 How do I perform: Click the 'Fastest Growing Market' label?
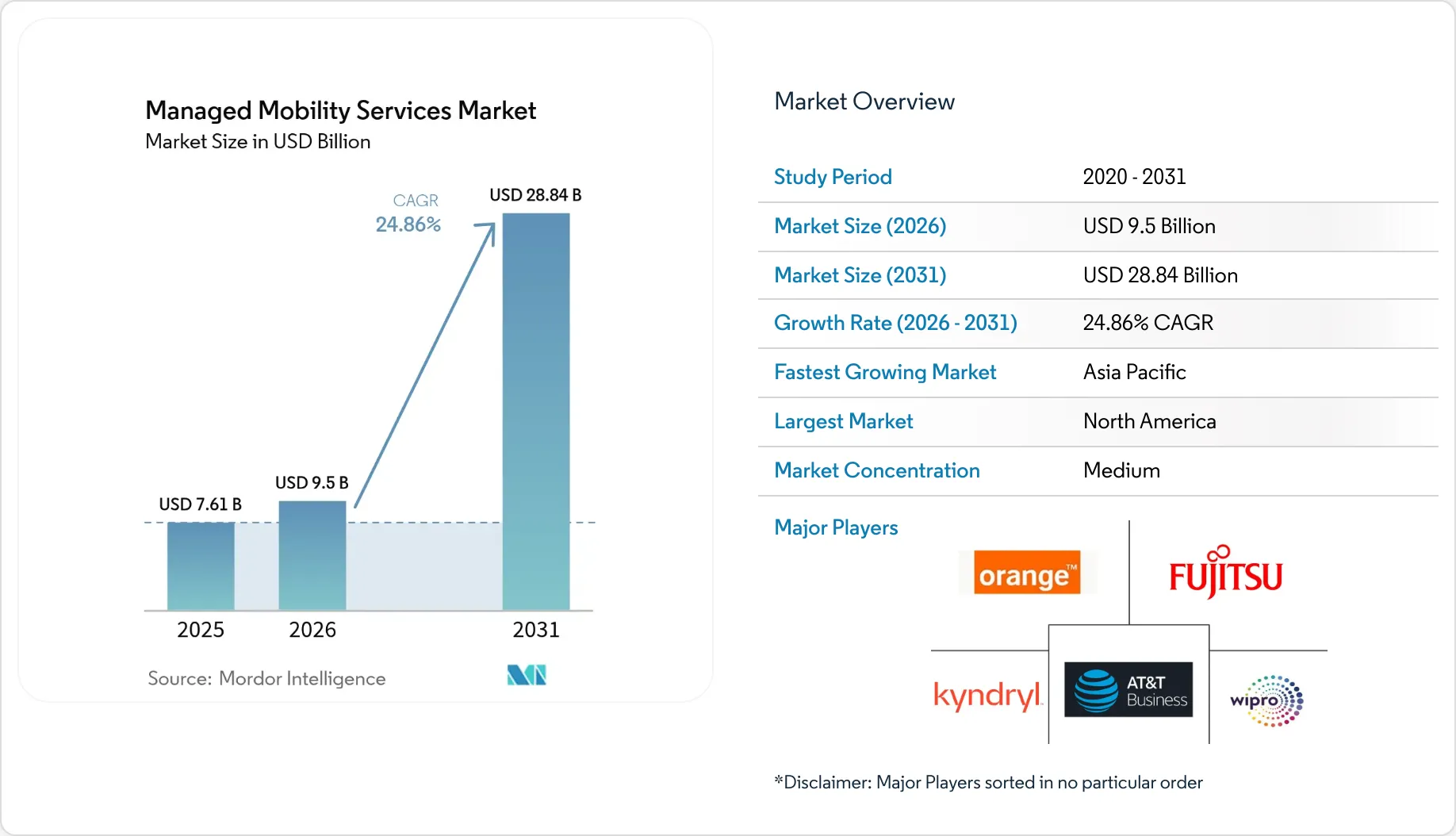(x=885, y=372)
